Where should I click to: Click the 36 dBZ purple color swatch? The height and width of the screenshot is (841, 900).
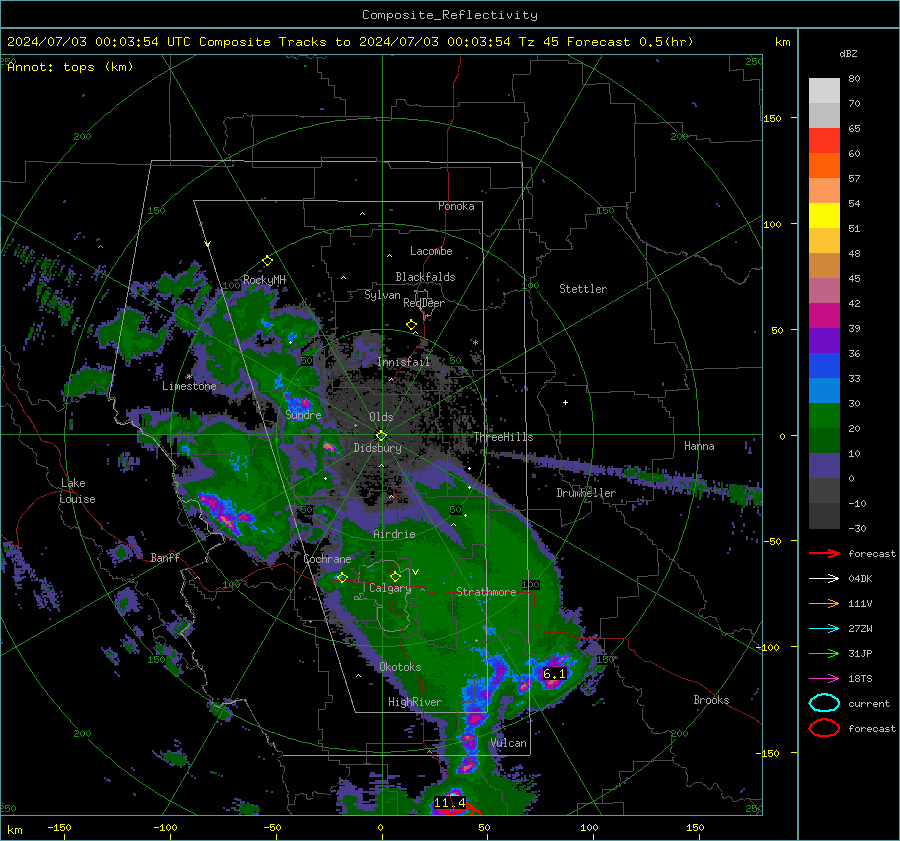pyautogui.click(x=824, y=340)
